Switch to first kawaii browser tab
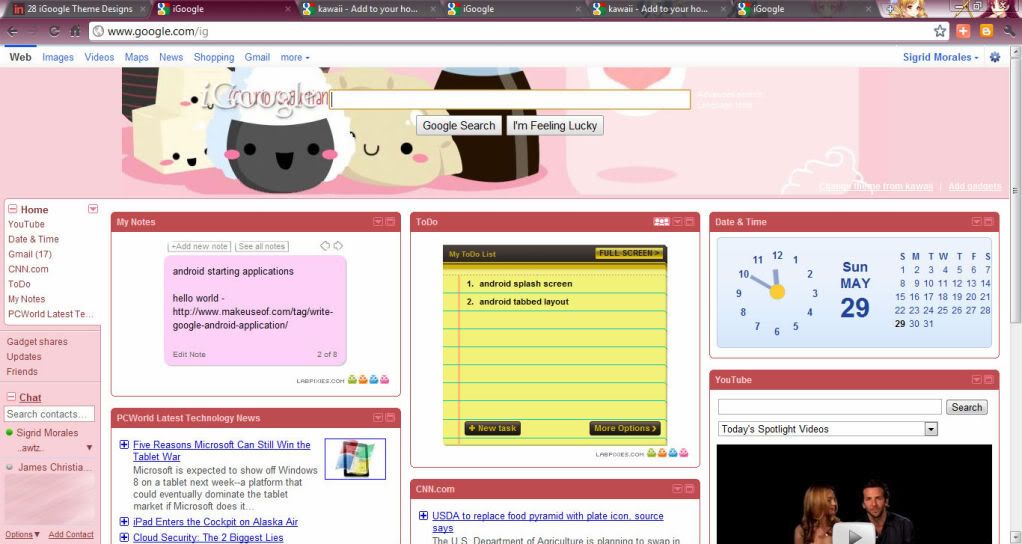1022x544 pixels. 368,9
